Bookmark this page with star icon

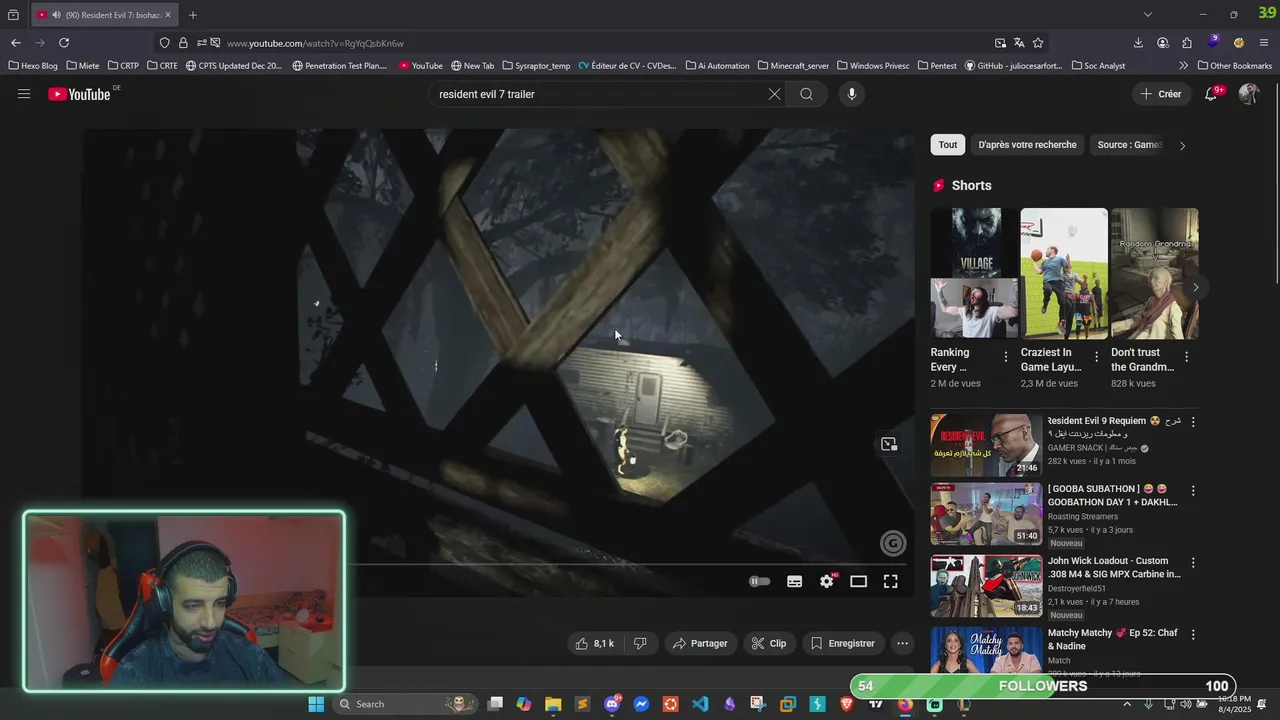[1038, 43]
